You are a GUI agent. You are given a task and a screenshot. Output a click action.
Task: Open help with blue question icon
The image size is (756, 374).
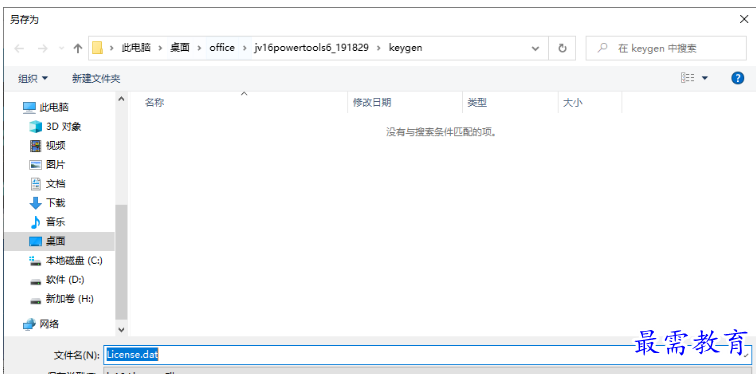[738, 78]
